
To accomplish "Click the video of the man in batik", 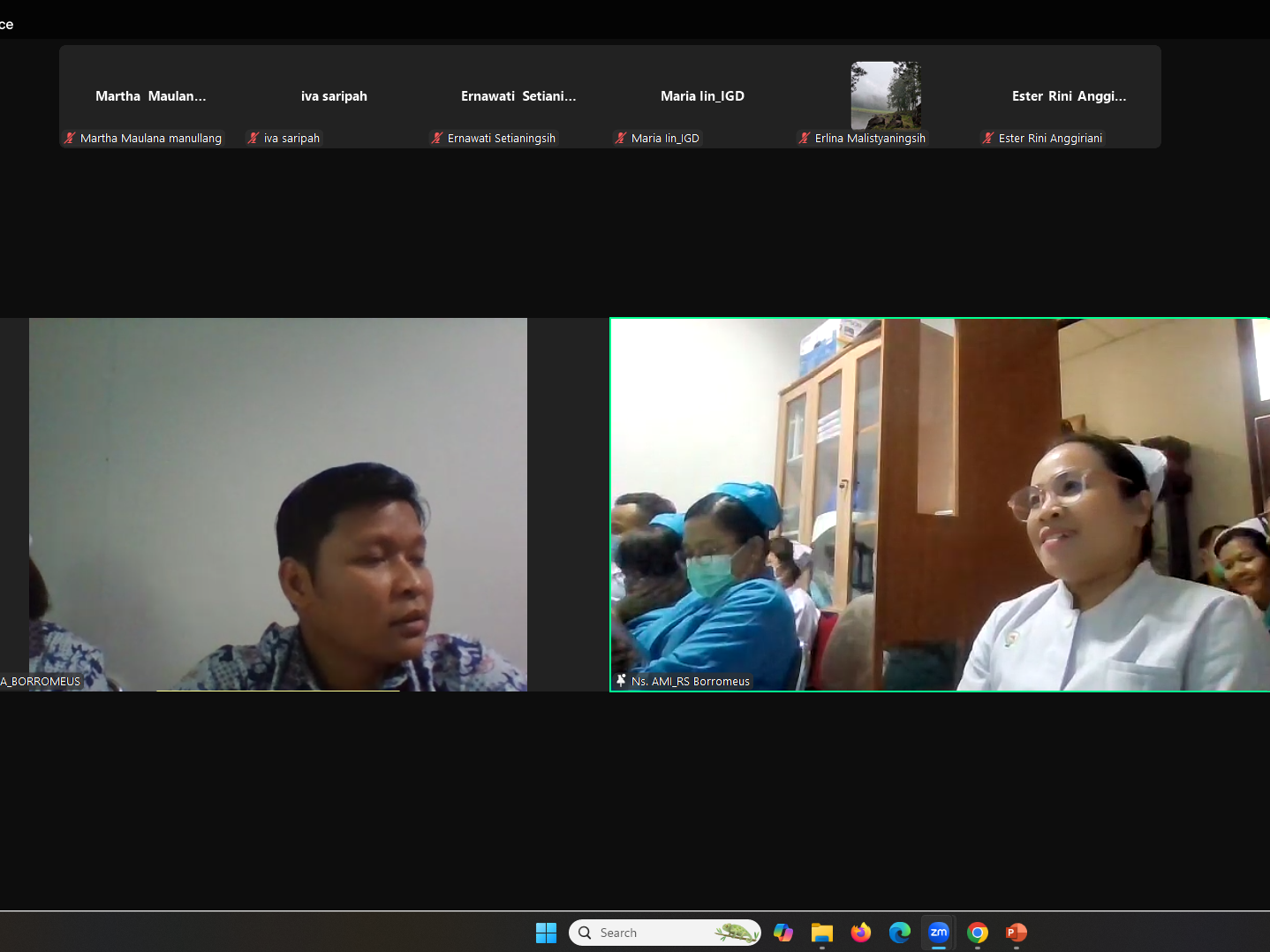I will pos(277,503).
